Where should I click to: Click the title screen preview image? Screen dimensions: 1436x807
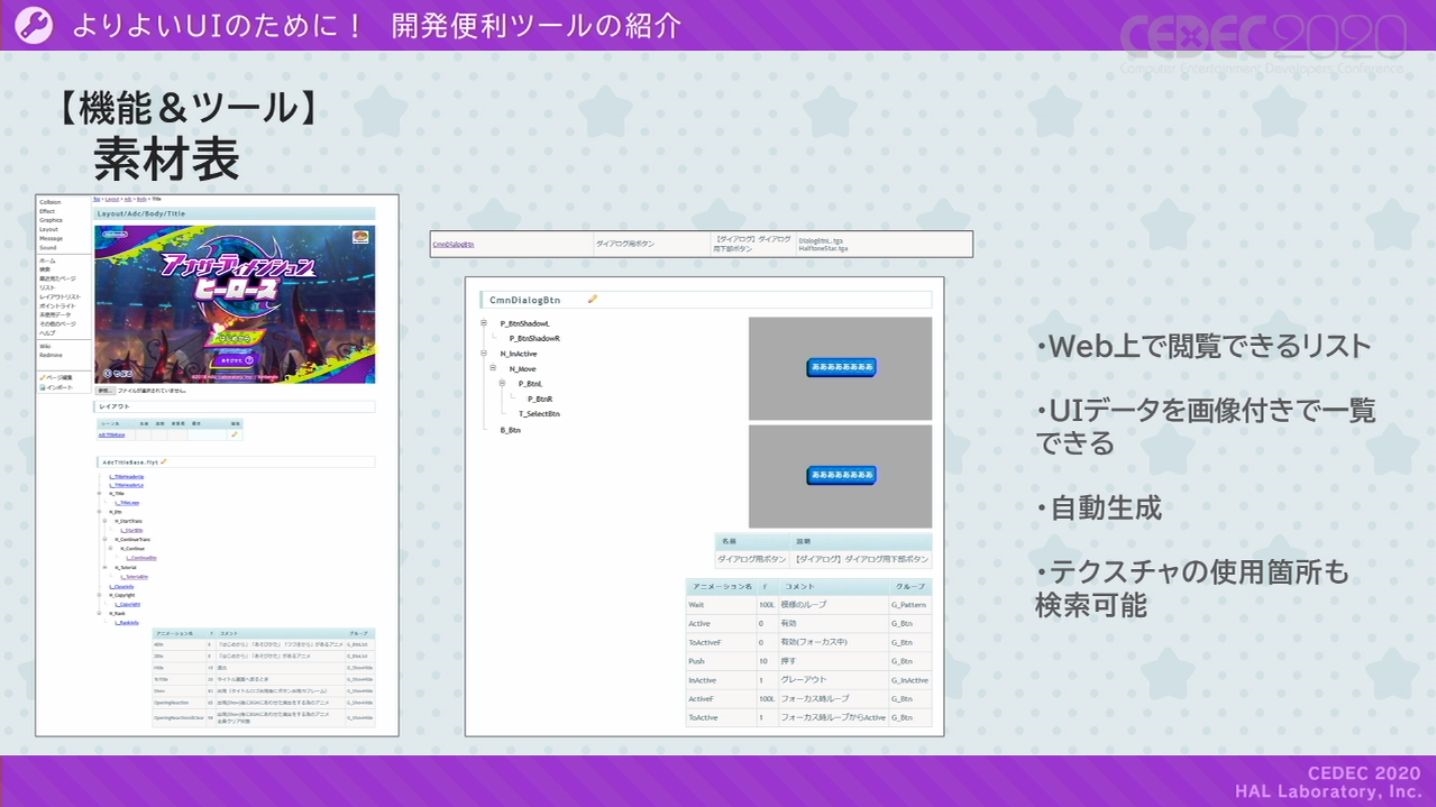pos(235,304)
